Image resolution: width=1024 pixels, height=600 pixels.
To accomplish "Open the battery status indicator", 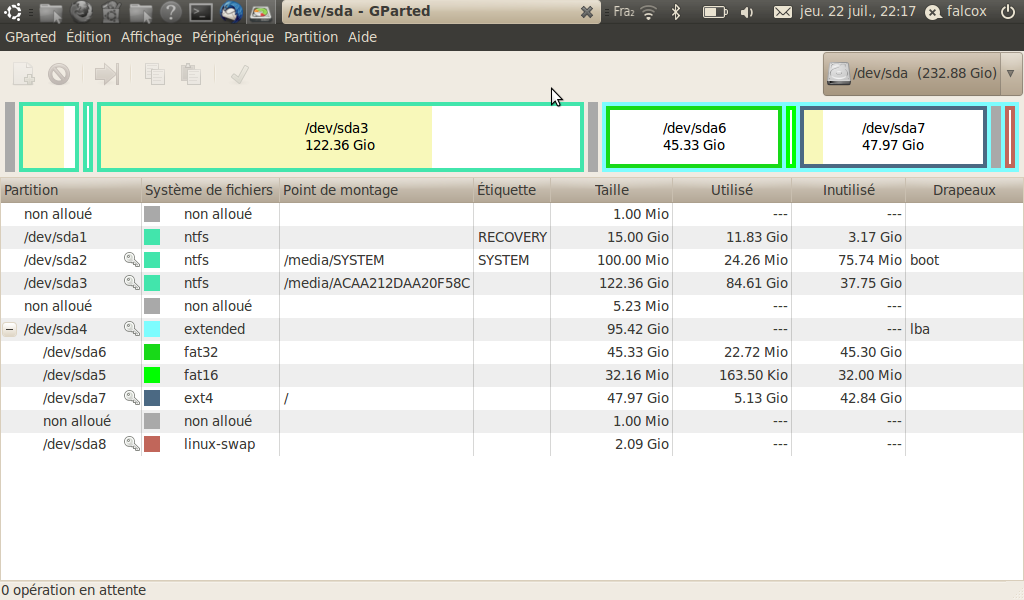I will point(714,12).
